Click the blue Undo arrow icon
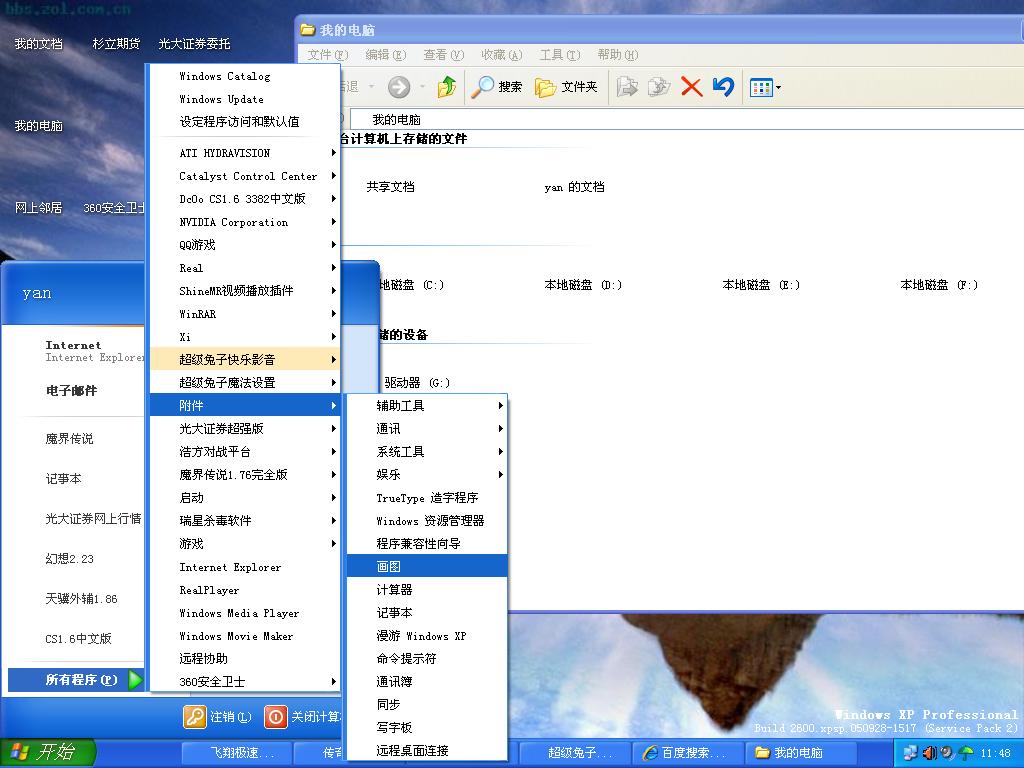The height and width of the screenshot is (768, 1024). click(723, 87)
